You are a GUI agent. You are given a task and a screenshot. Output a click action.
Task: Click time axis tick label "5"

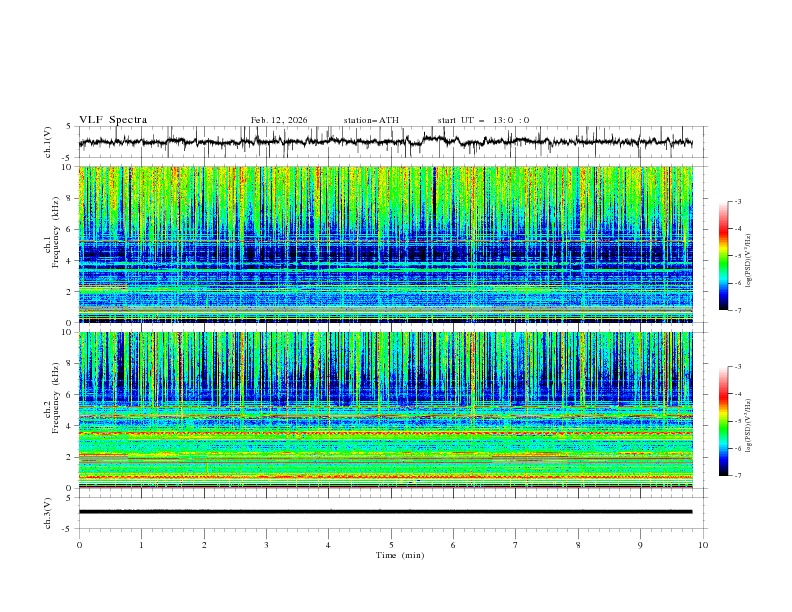pyautogui.click(x=391, y=545)
